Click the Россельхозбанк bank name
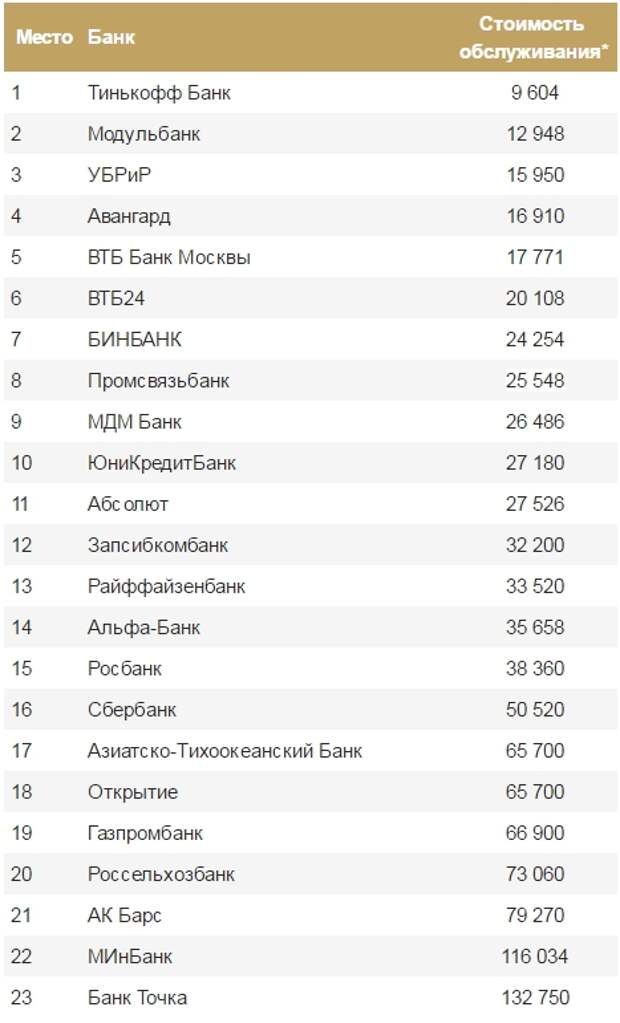Screen dimensions: 620x1023 click(x=161, y=874)
